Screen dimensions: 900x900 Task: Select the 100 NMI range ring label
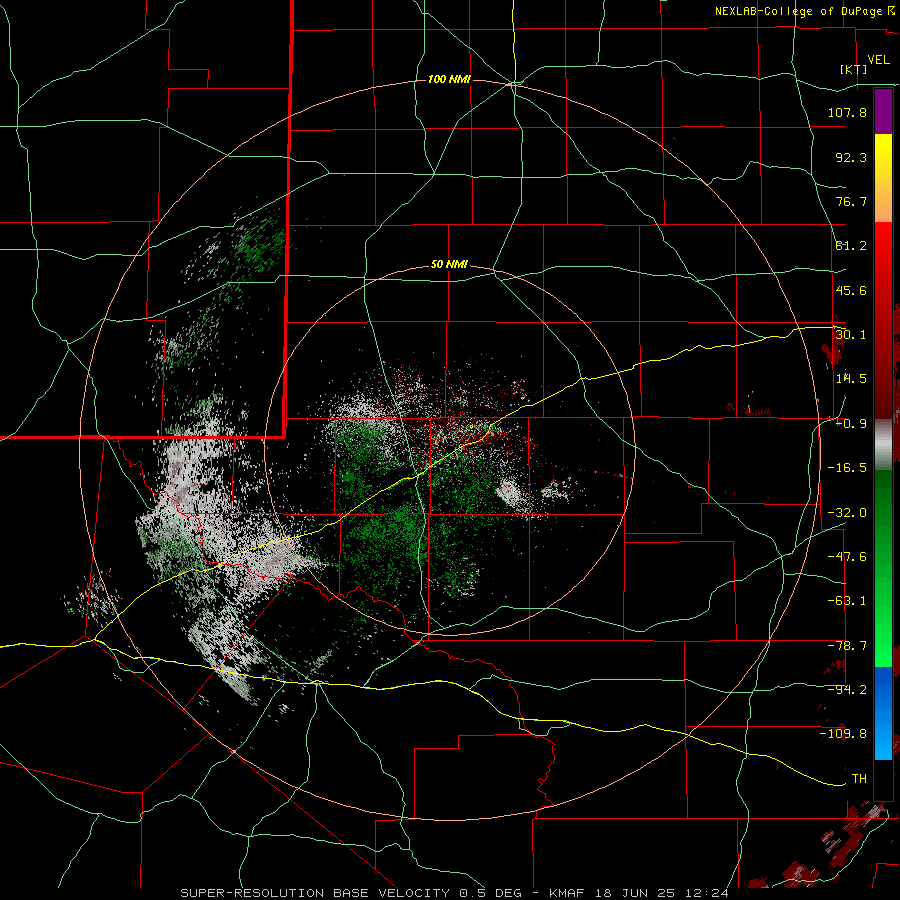pyautogui.click(x=449, y=79)
